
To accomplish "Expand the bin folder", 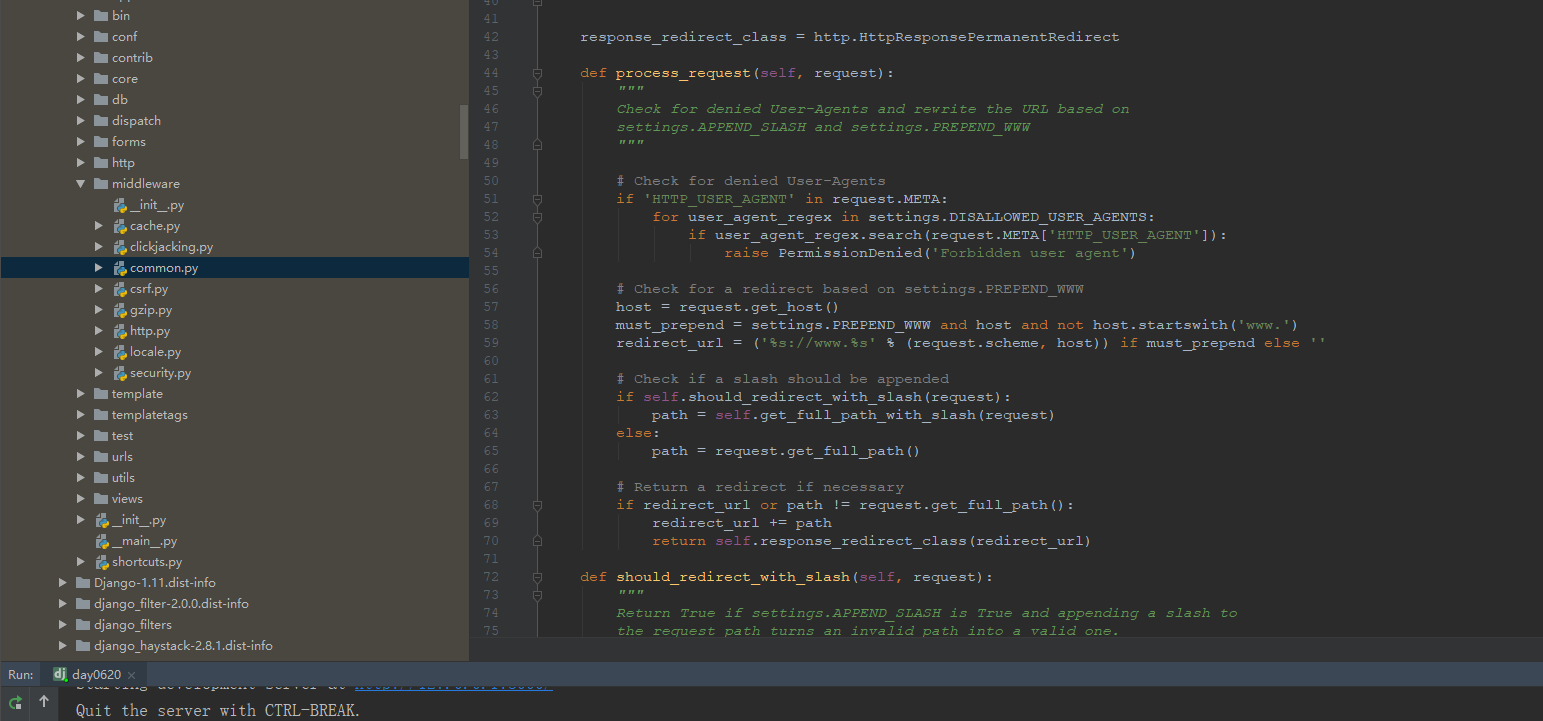I will (81, 16).
